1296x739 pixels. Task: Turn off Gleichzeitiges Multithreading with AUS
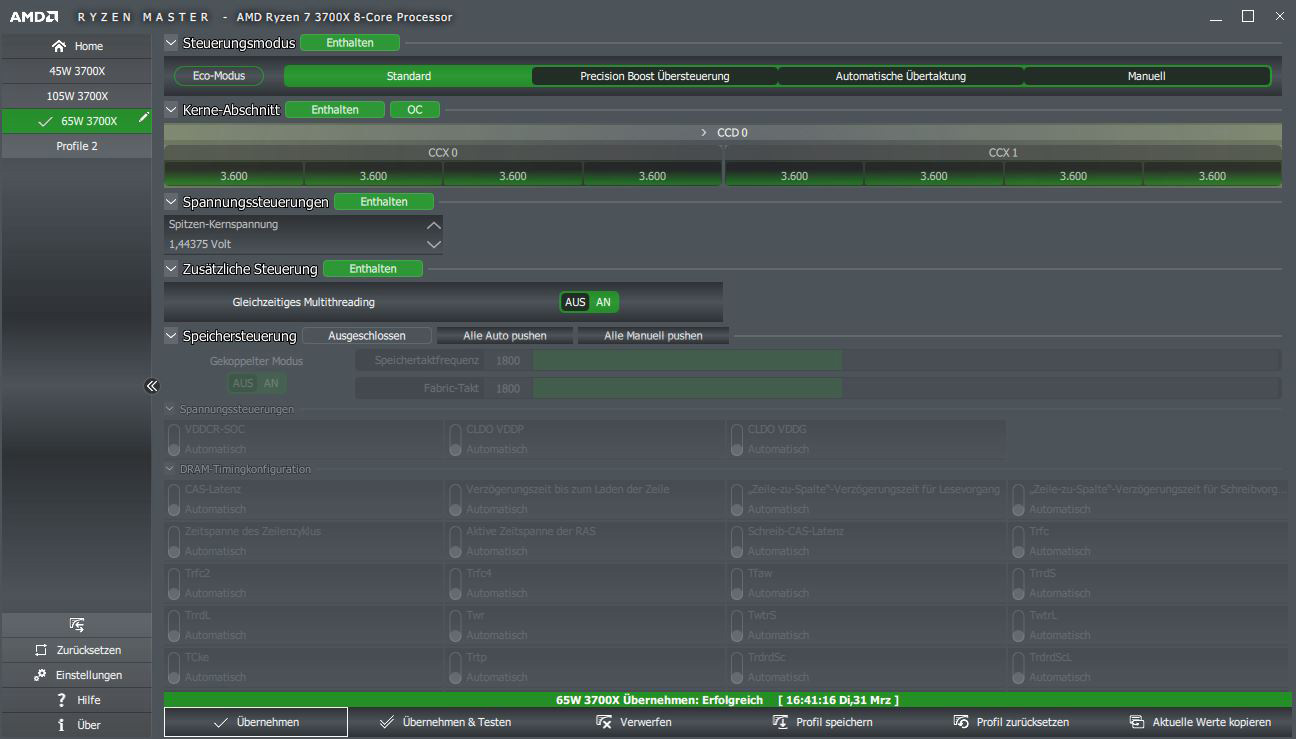point(575,302)
